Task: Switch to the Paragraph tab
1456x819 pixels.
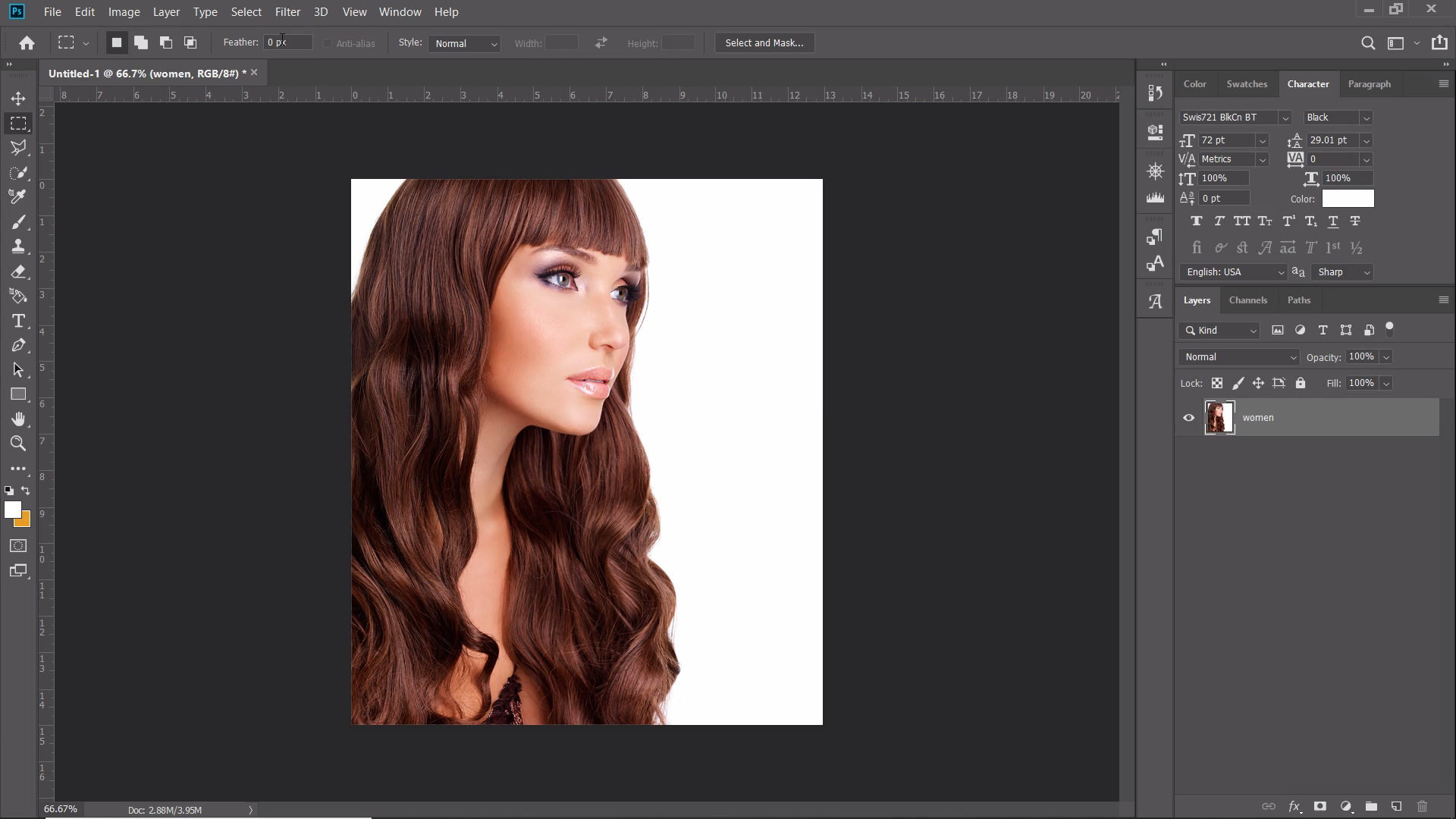Action: tap(1369, 84)
